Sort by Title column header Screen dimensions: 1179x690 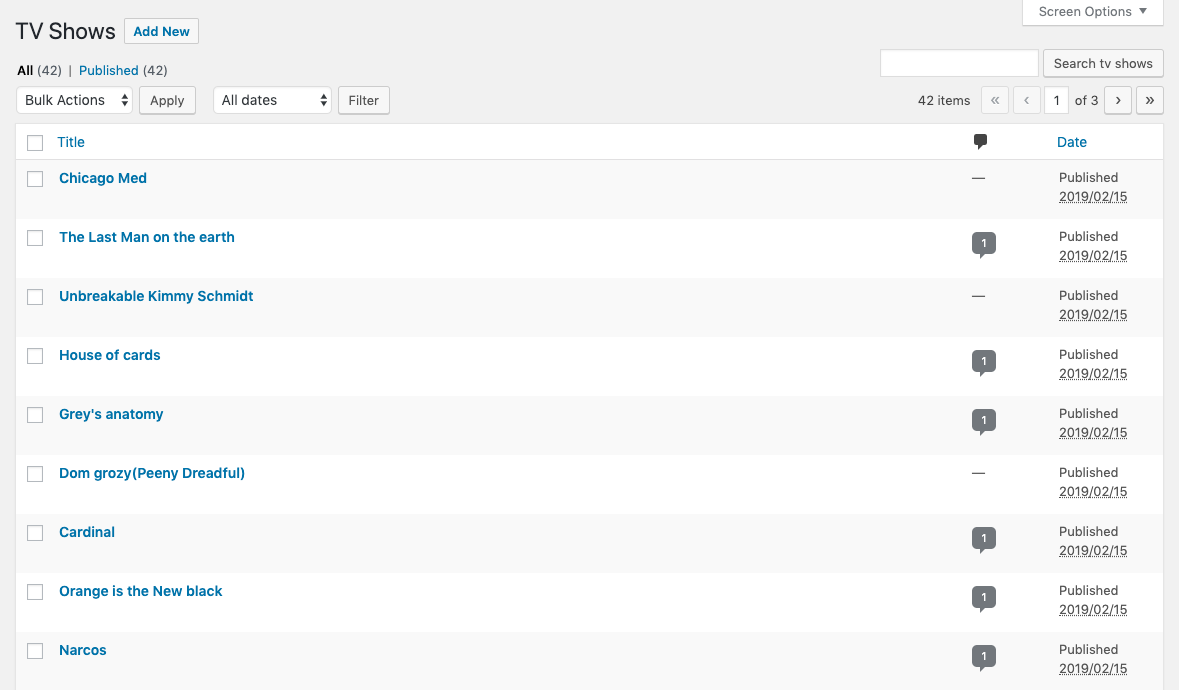pyautogui.click(x=71, y=142)
